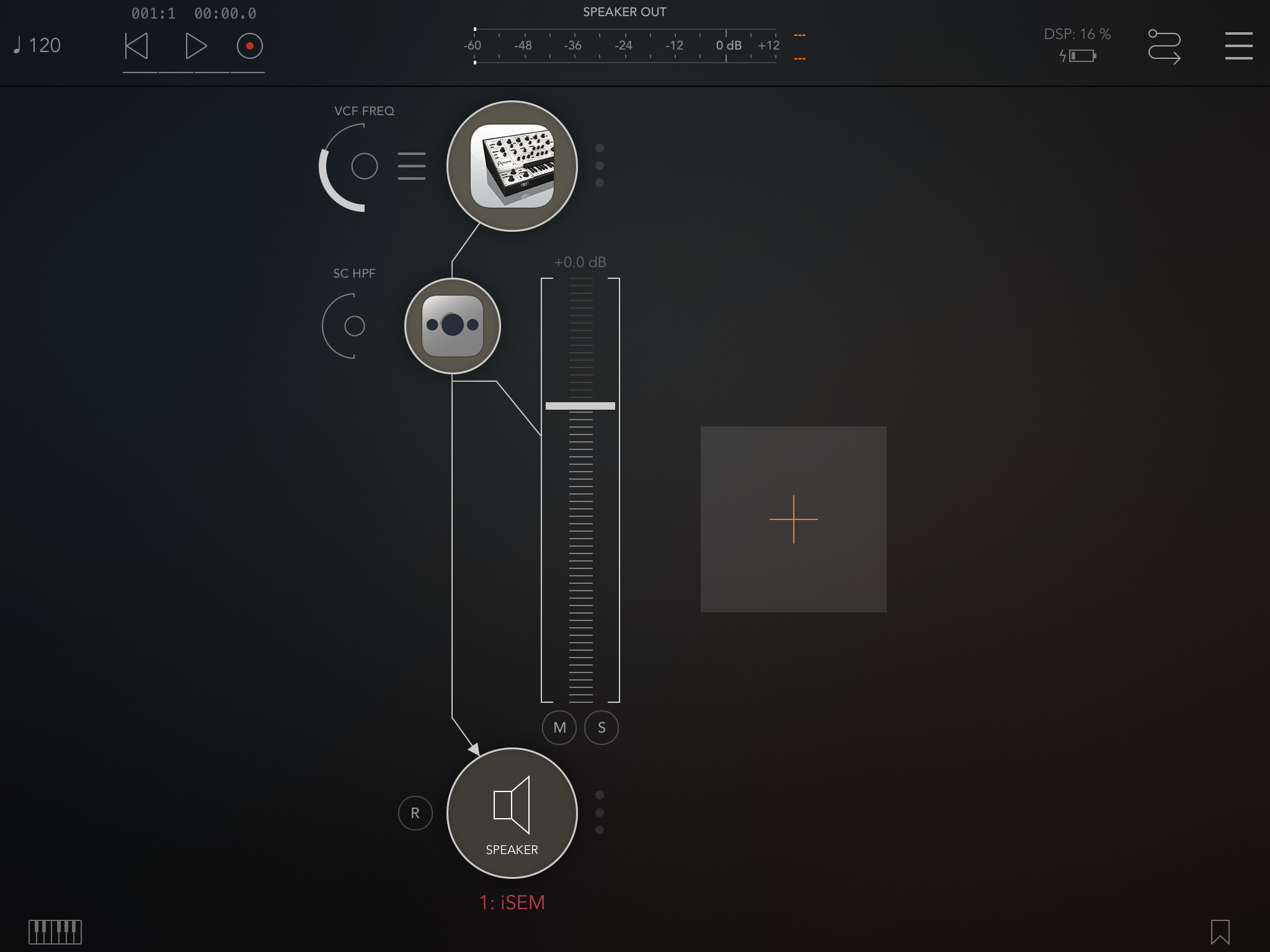The height and width of the screenshot is (952, 1270).
Task: Mute the iSEM channel
Action: click(559, 728)
